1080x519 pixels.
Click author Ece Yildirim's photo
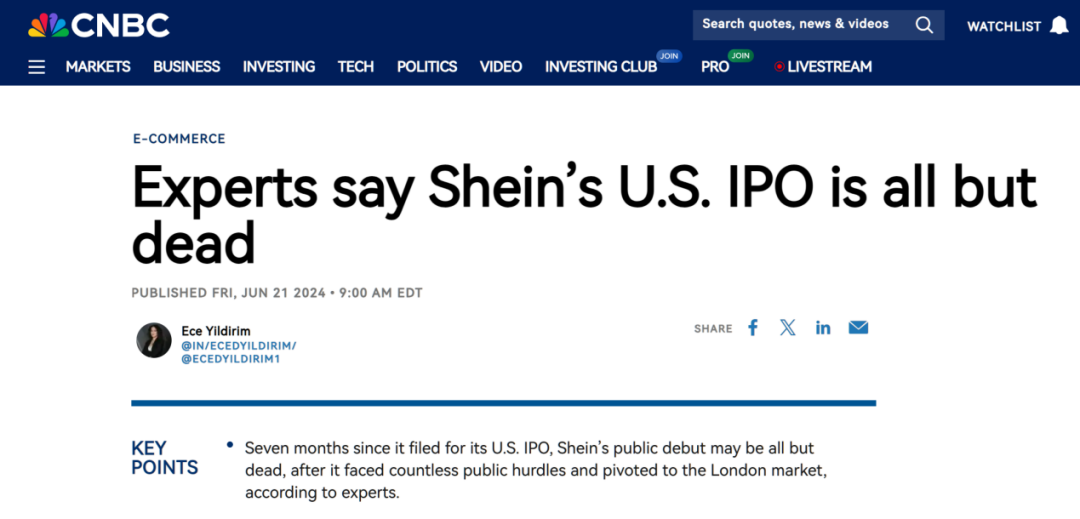[x=154, y=340]
